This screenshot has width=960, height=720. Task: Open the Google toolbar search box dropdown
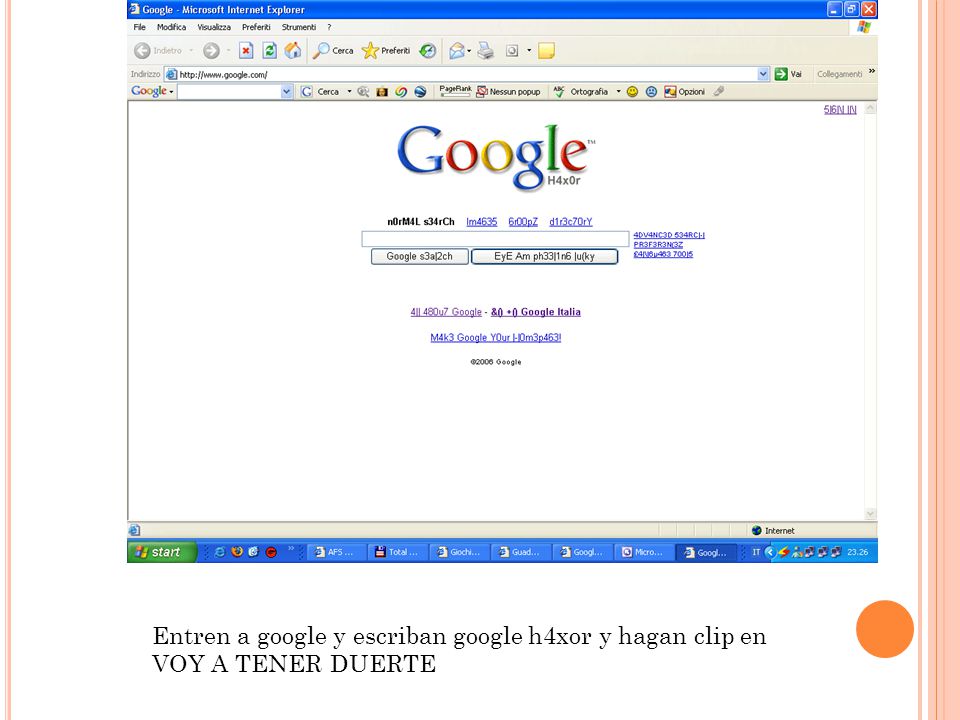click(287, 92)
